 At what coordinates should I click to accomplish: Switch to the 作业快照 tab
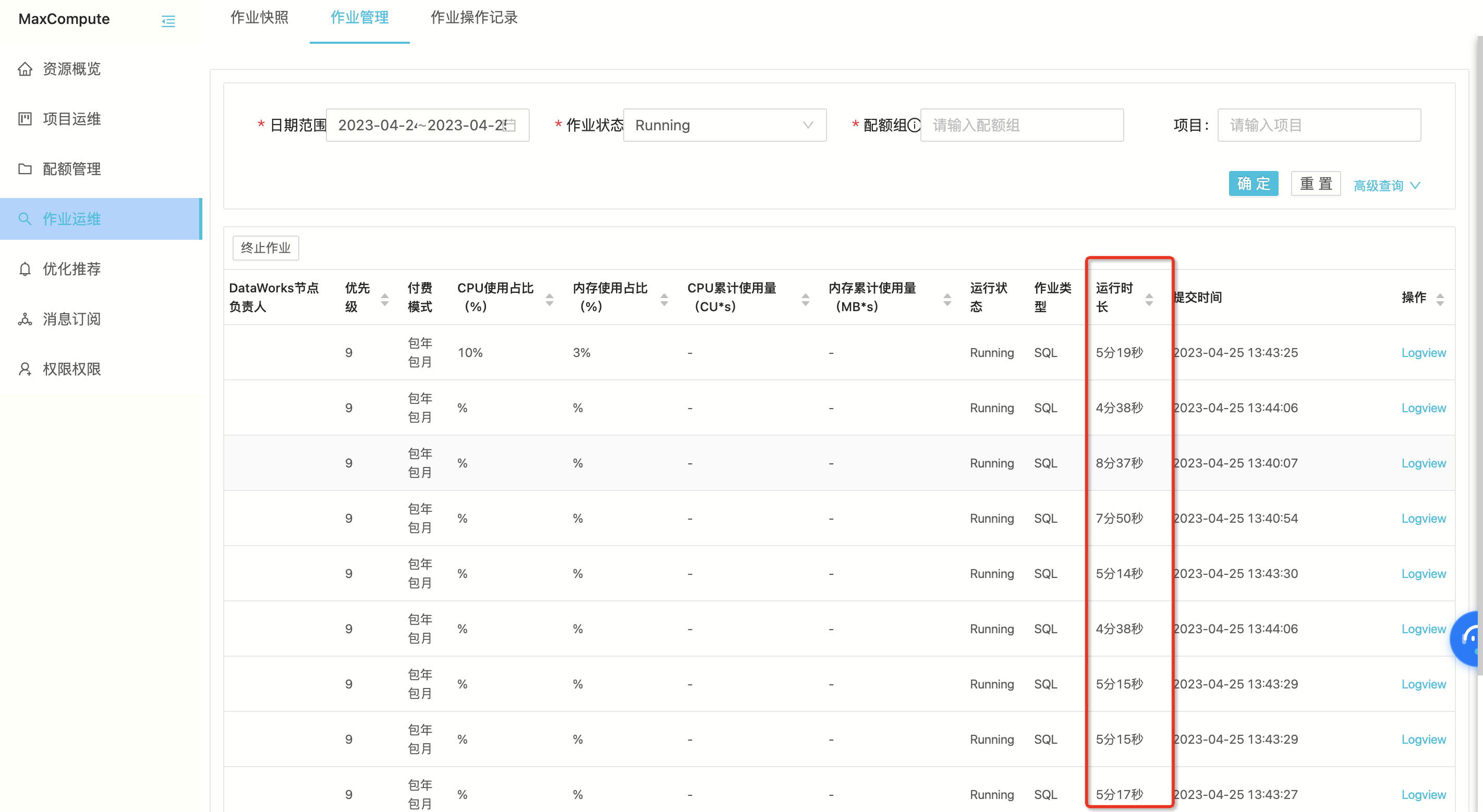tap(259, 18)
